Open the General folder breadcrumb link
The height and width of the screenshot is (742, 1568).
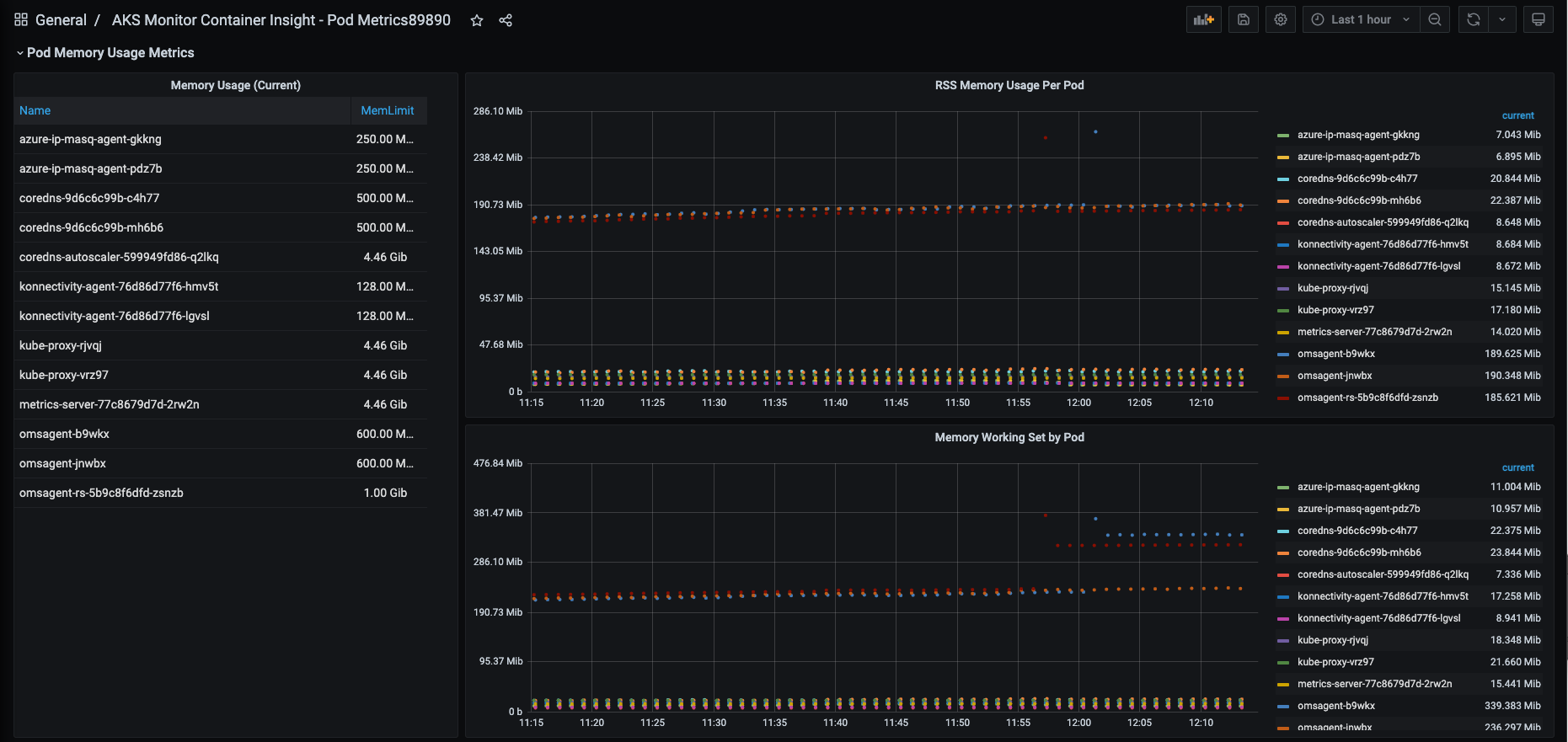61,20
